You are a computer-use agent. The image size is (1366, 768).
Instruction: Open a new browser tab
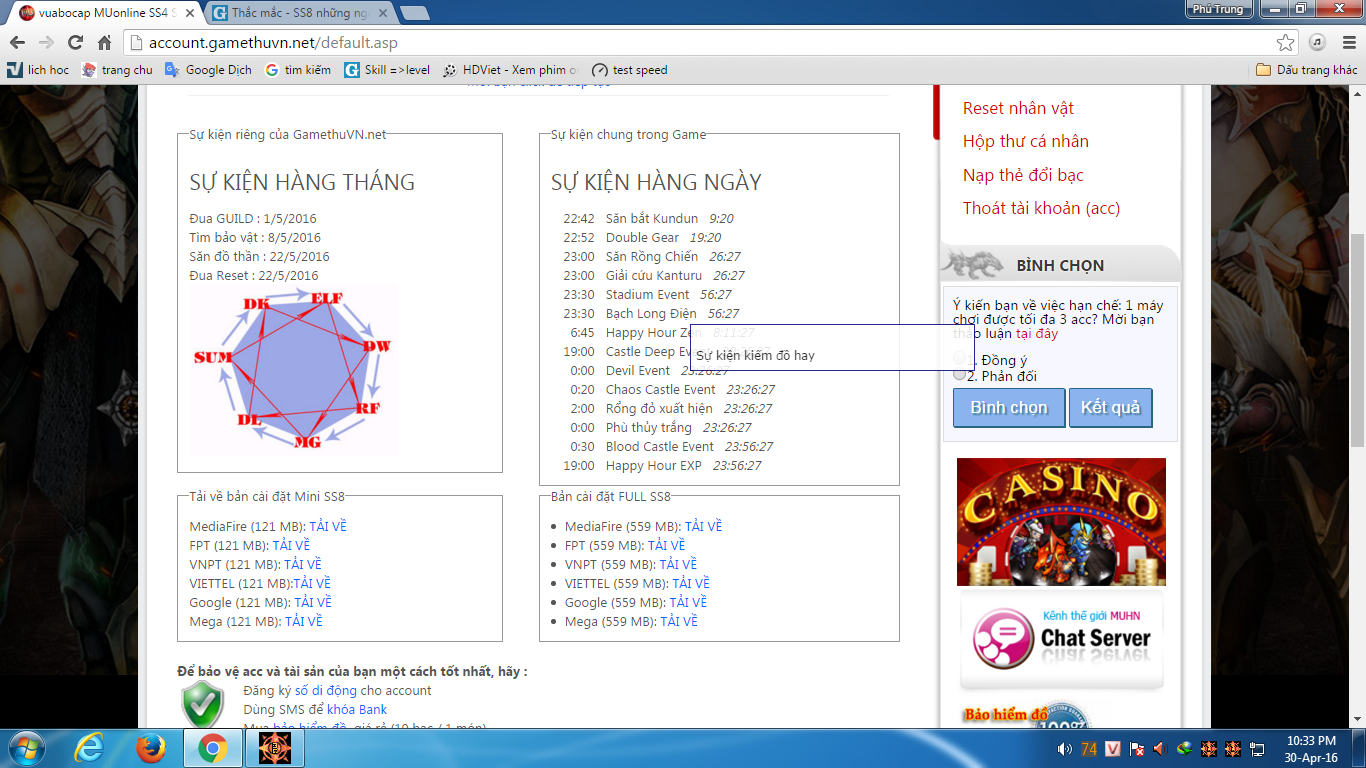coord(414,13)
